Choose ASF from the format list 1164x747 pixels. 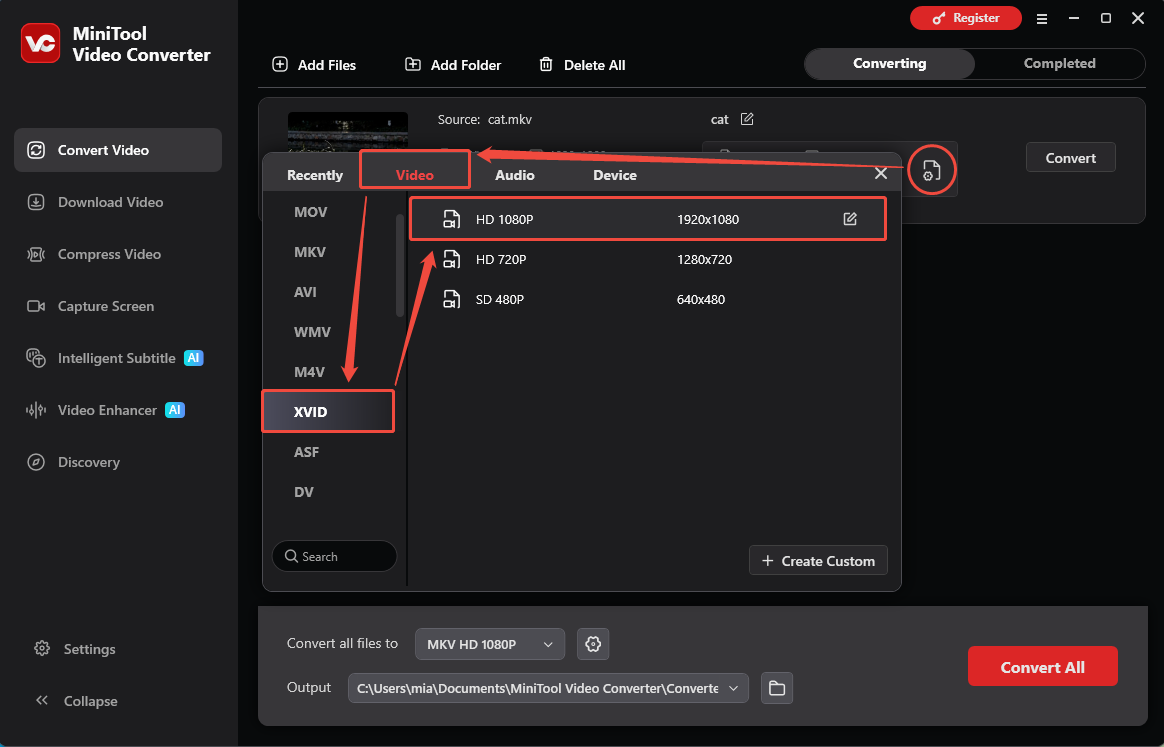coord(306,452)
